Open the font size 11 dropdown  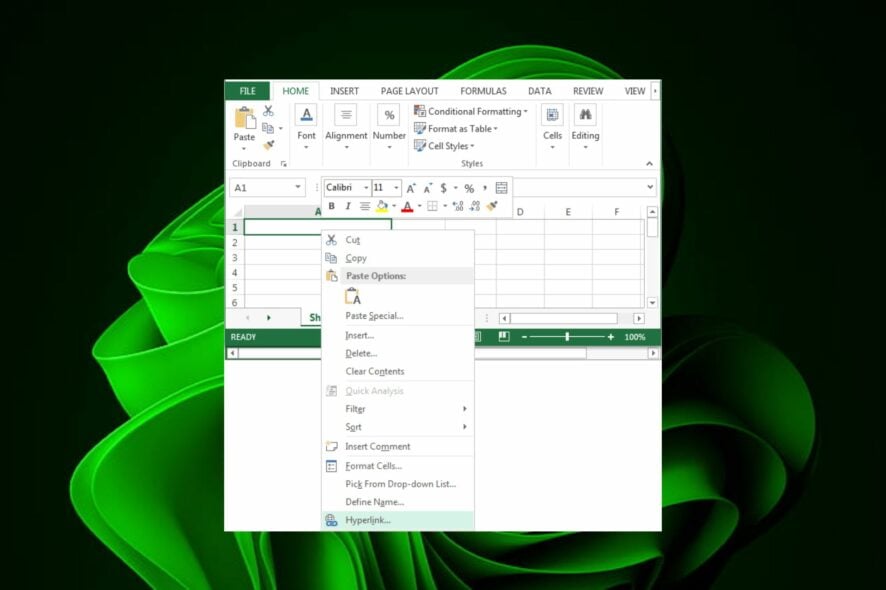[x=397, y=188]
